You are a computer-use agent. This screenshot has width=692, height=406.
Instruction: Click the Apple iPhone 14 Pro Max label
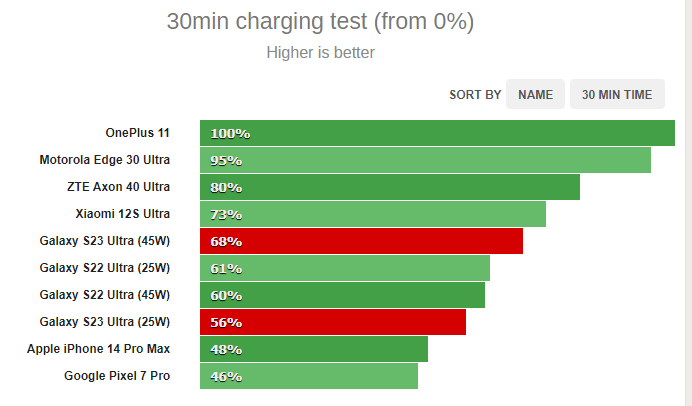pos(98,349)
